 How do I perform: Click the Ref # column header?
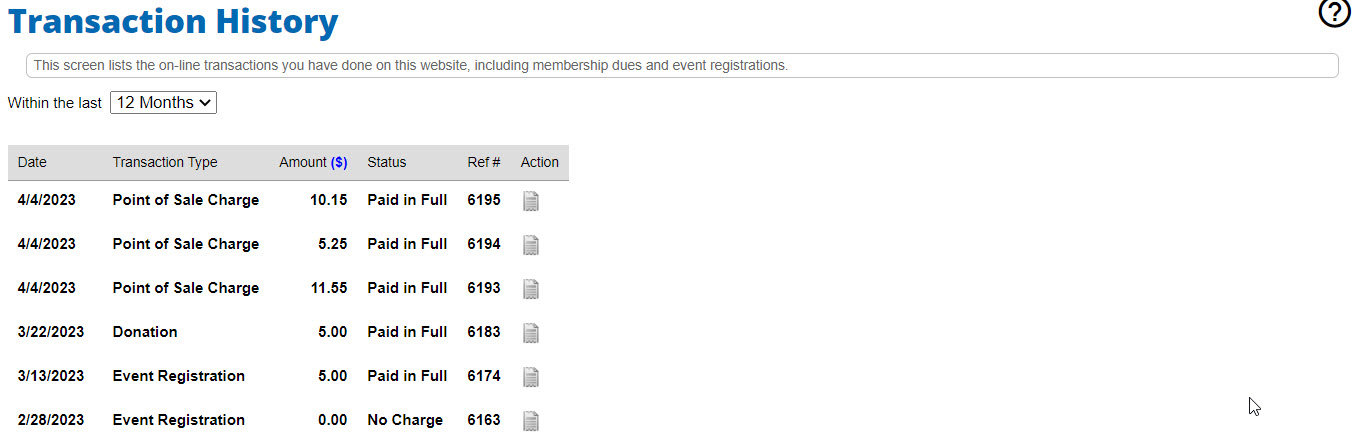(x=484, y=162)
